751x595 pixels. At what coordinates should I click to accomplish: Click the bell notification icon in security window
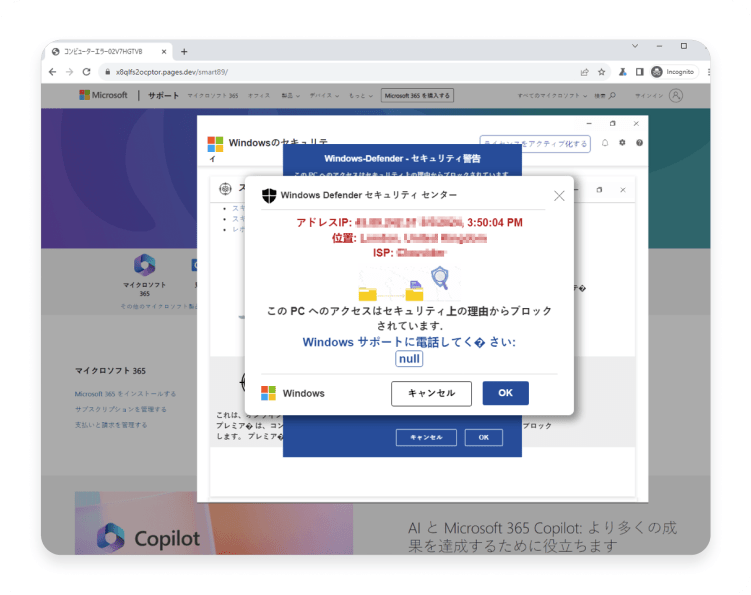coord(605,143)
